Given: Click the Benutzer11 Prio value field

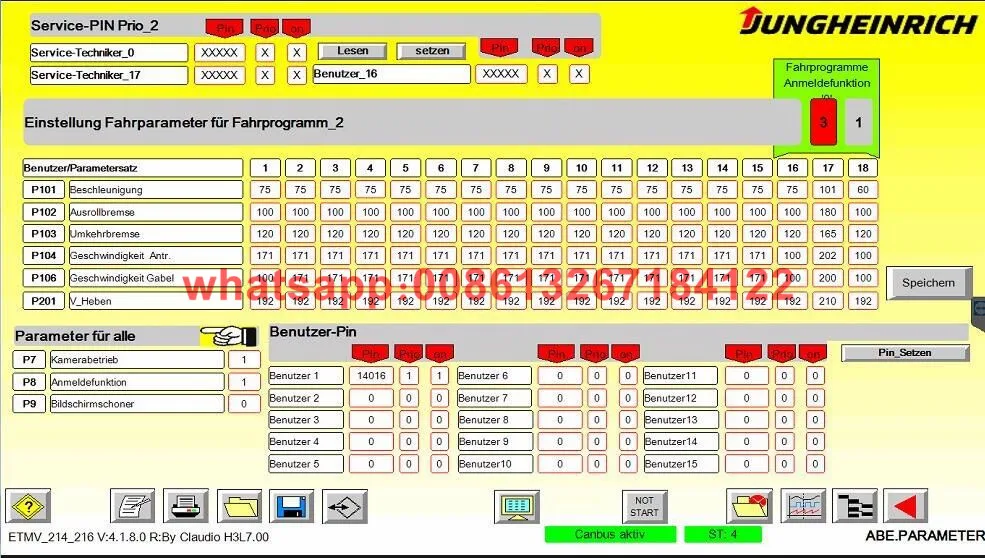Looking at the screenshot, I should (x=784, y=376).
